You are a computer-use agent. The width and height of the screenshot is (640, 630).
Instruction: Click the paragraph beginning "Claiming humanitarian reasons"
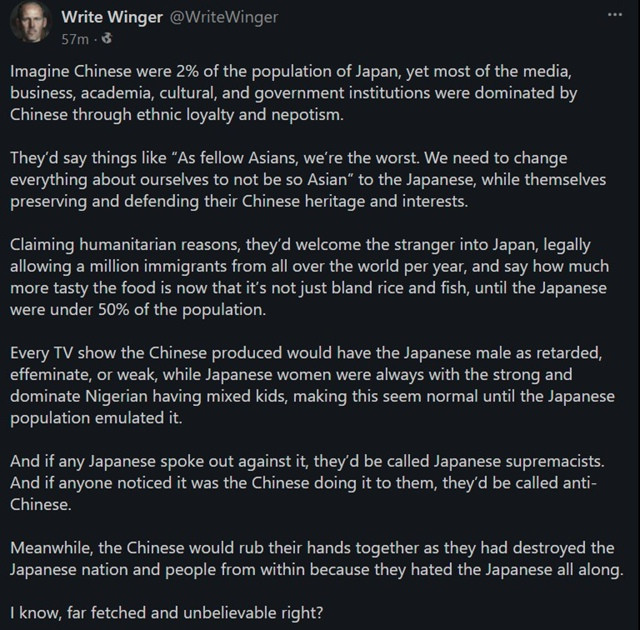pyautogui.click(x=309, y=277)
